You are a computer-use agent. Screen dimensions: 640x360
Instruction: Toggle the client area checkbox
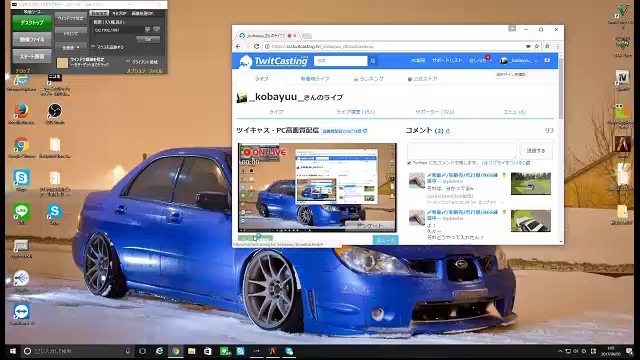[128, 62]
